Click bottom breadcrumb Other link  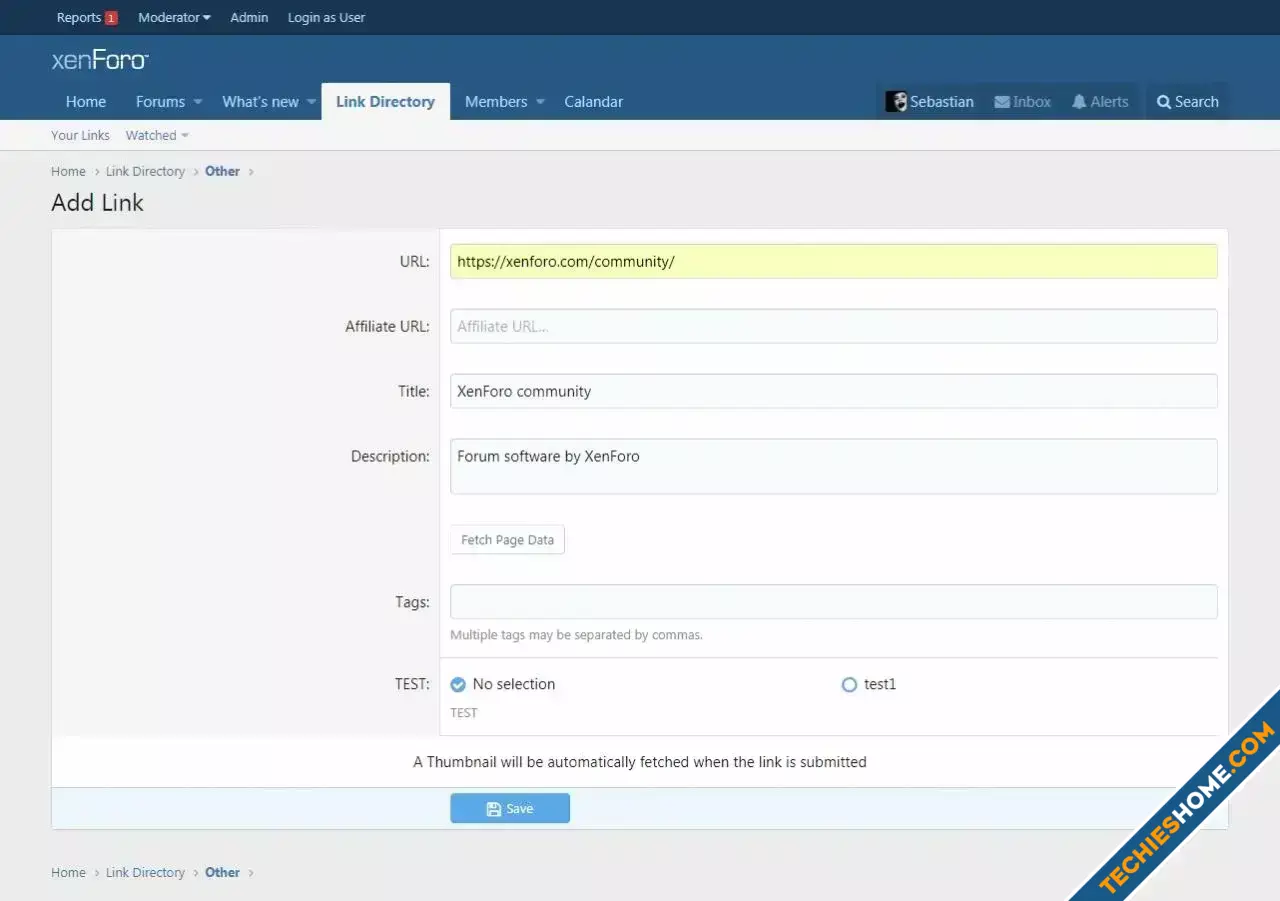coord(222,872)
